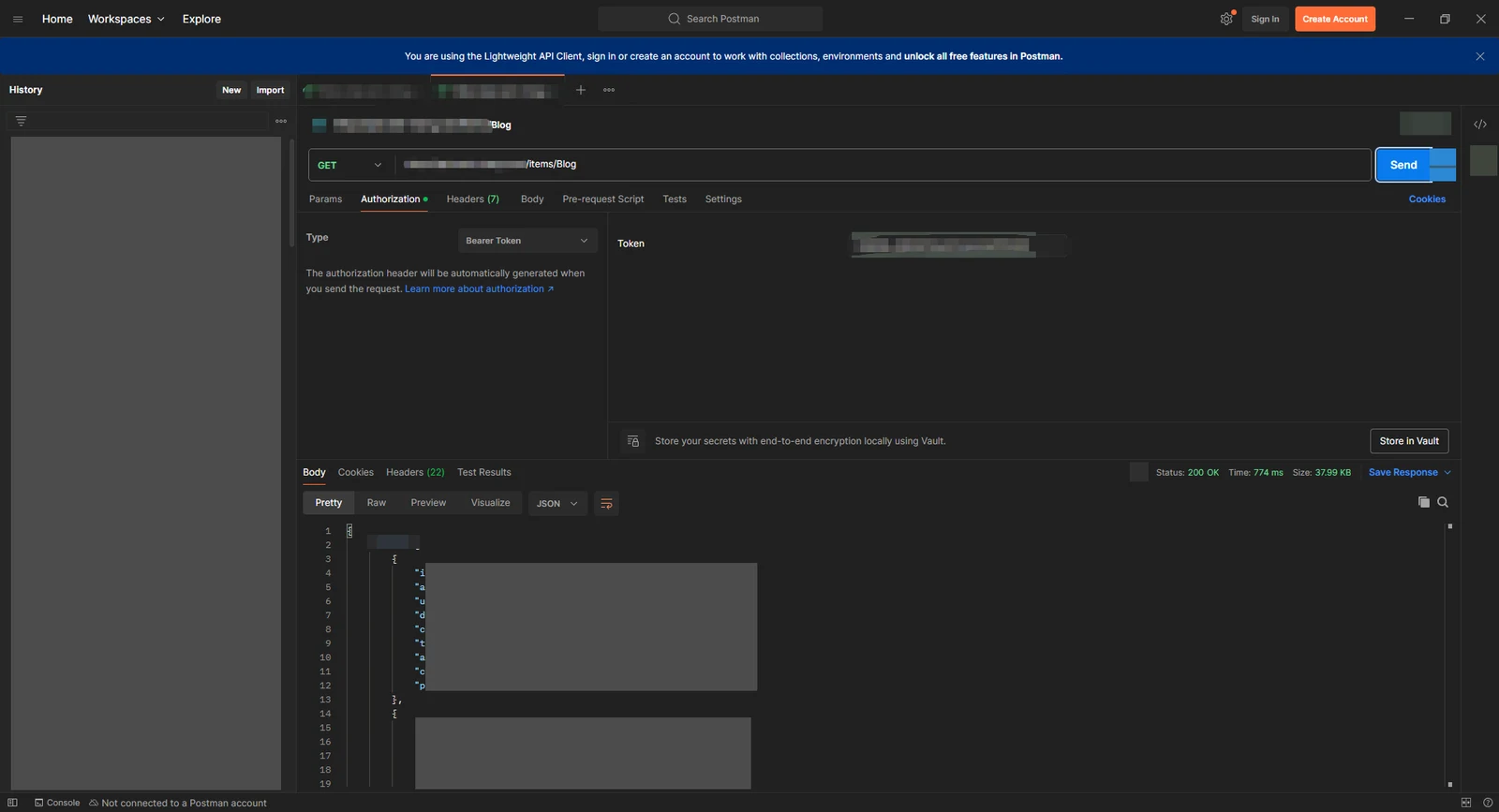Copy response body using copy icon
The width and height of the screenshot is (1499, 812).
[1424, 502]
